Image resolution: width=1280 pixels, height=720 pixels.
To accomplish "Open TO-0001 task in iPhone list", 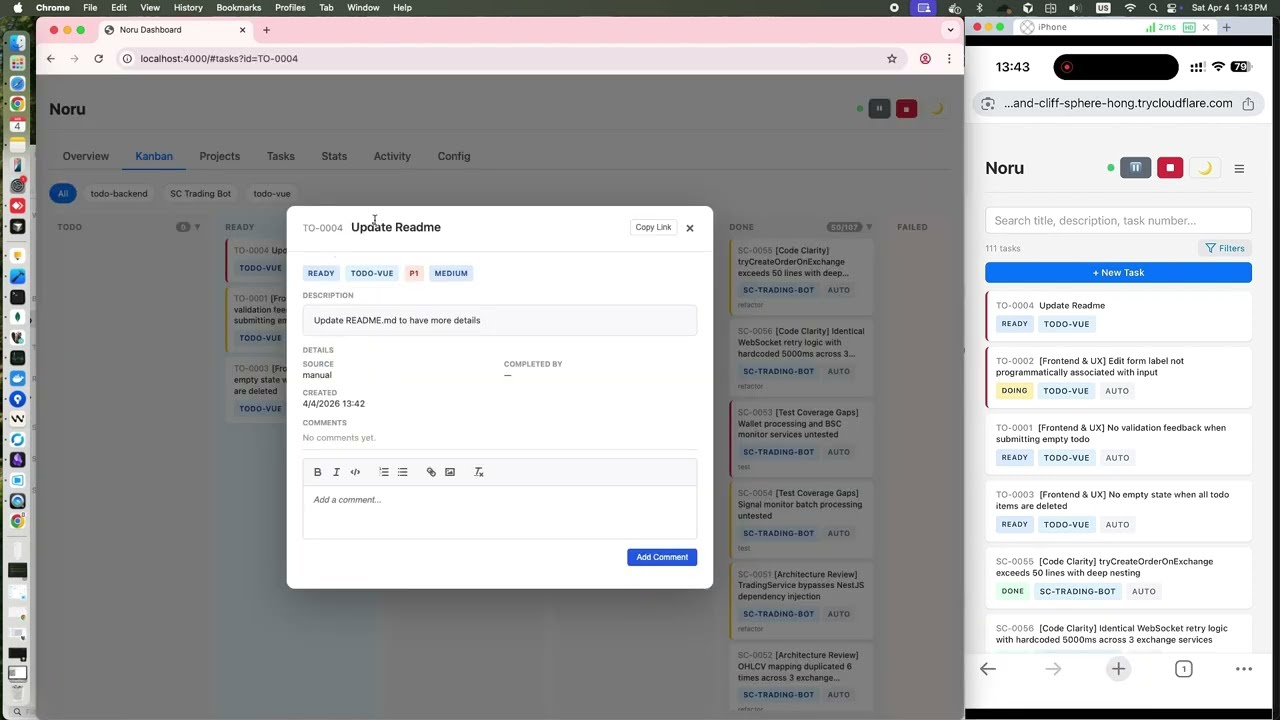I will [1119, 445].
